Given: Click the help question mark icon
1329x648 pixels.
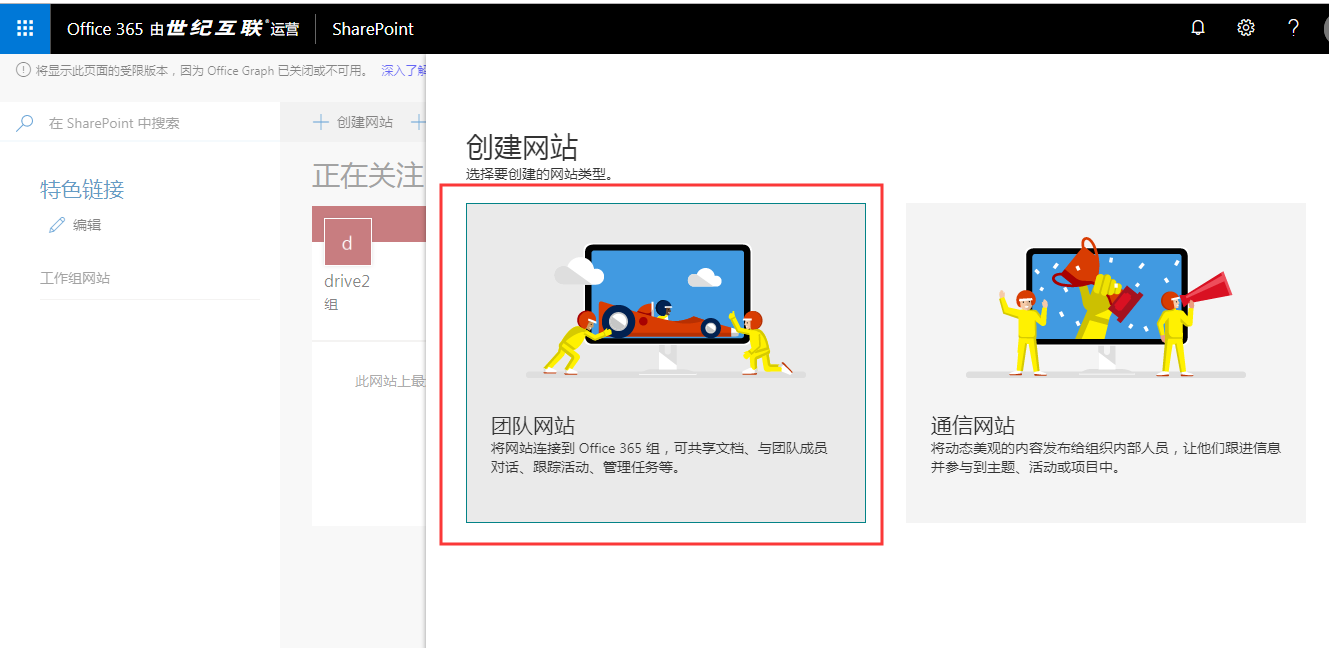Looking at the screenshot, I should (1293, 28).
